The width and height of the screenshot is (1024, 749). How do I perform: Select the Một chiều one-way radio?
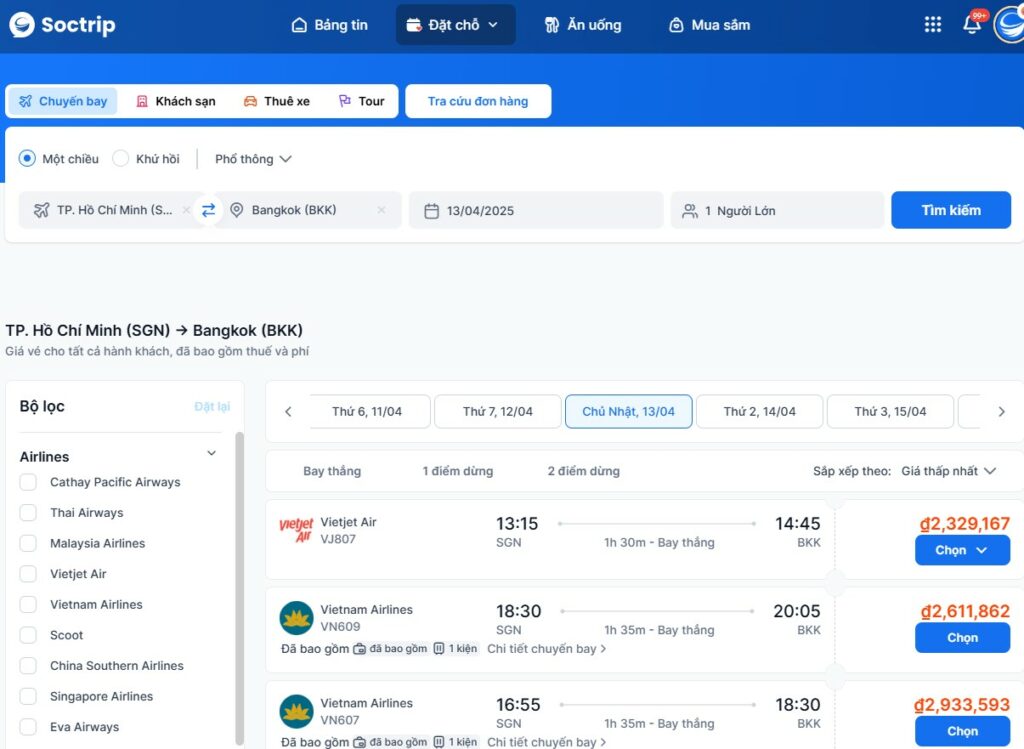pyautogui.click(x=27, y=159)
